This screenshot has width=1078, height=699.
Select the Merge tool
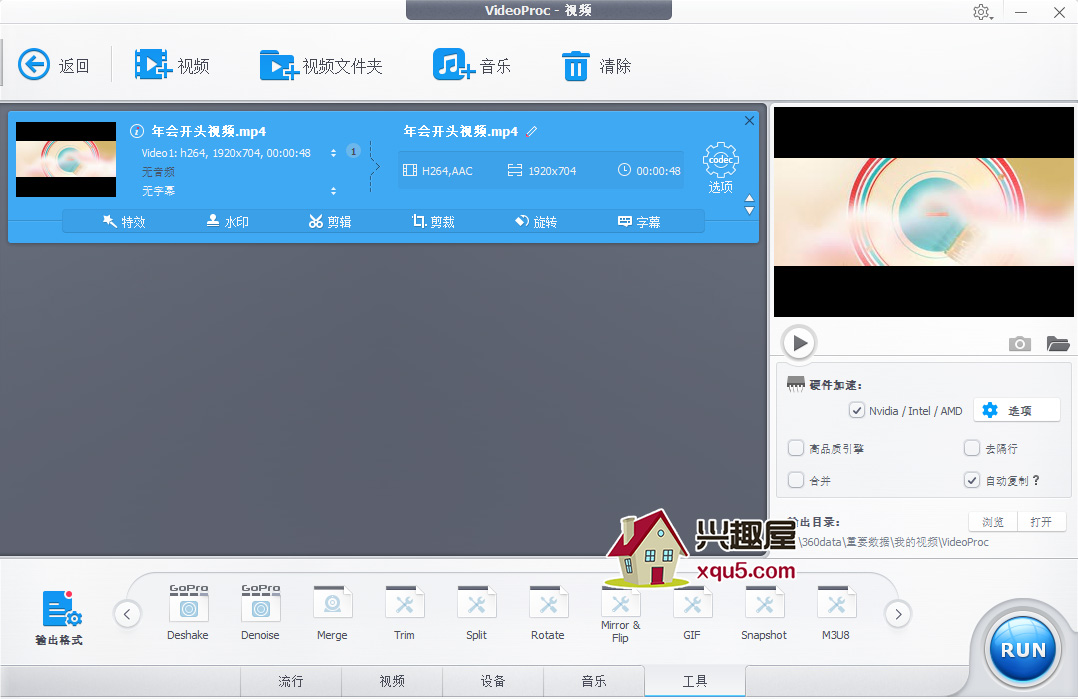point(332,612)
